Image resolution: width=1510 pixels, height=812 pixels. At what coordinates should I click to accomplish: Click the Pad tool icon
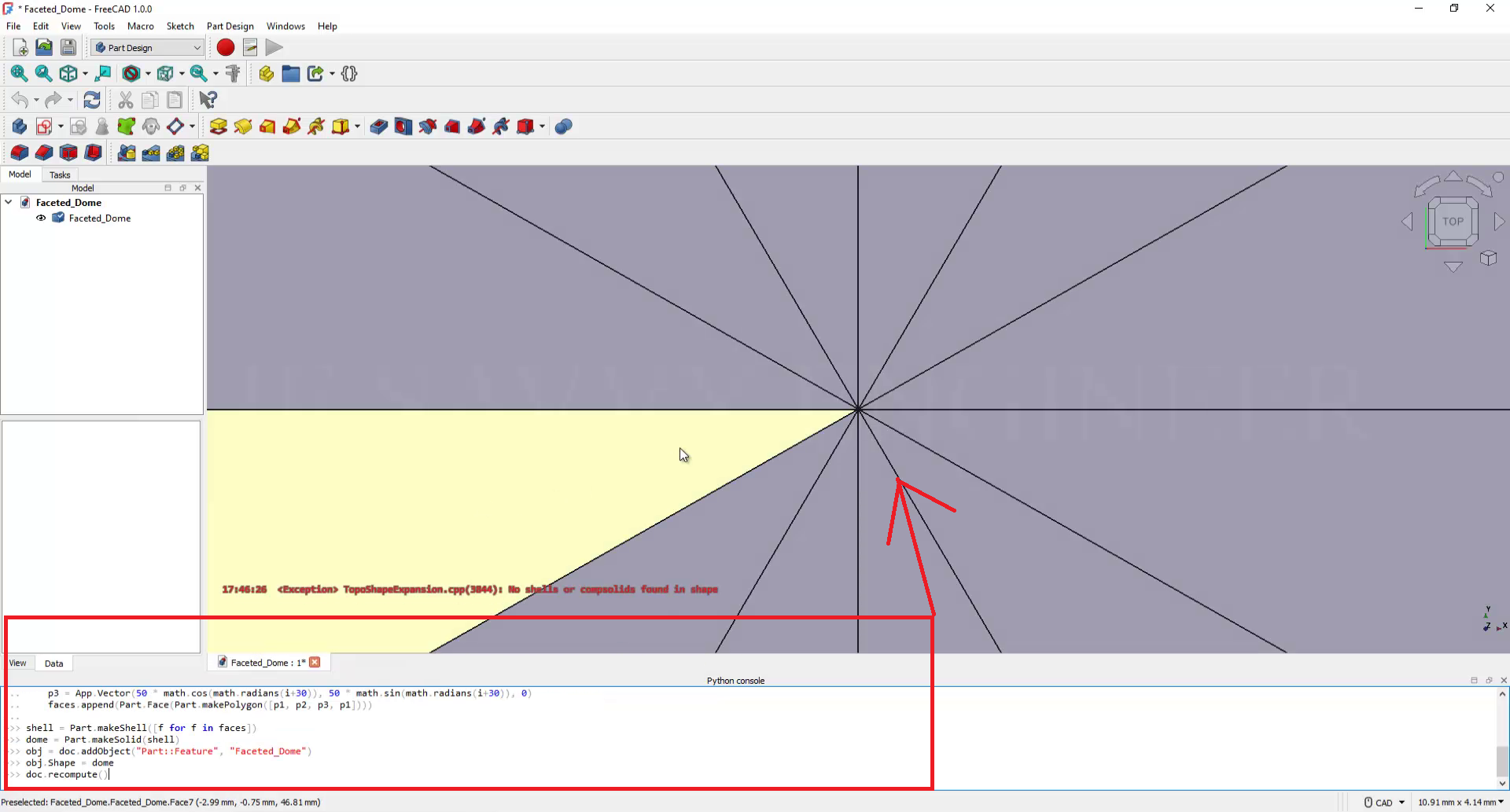click(x=219, y=127)
